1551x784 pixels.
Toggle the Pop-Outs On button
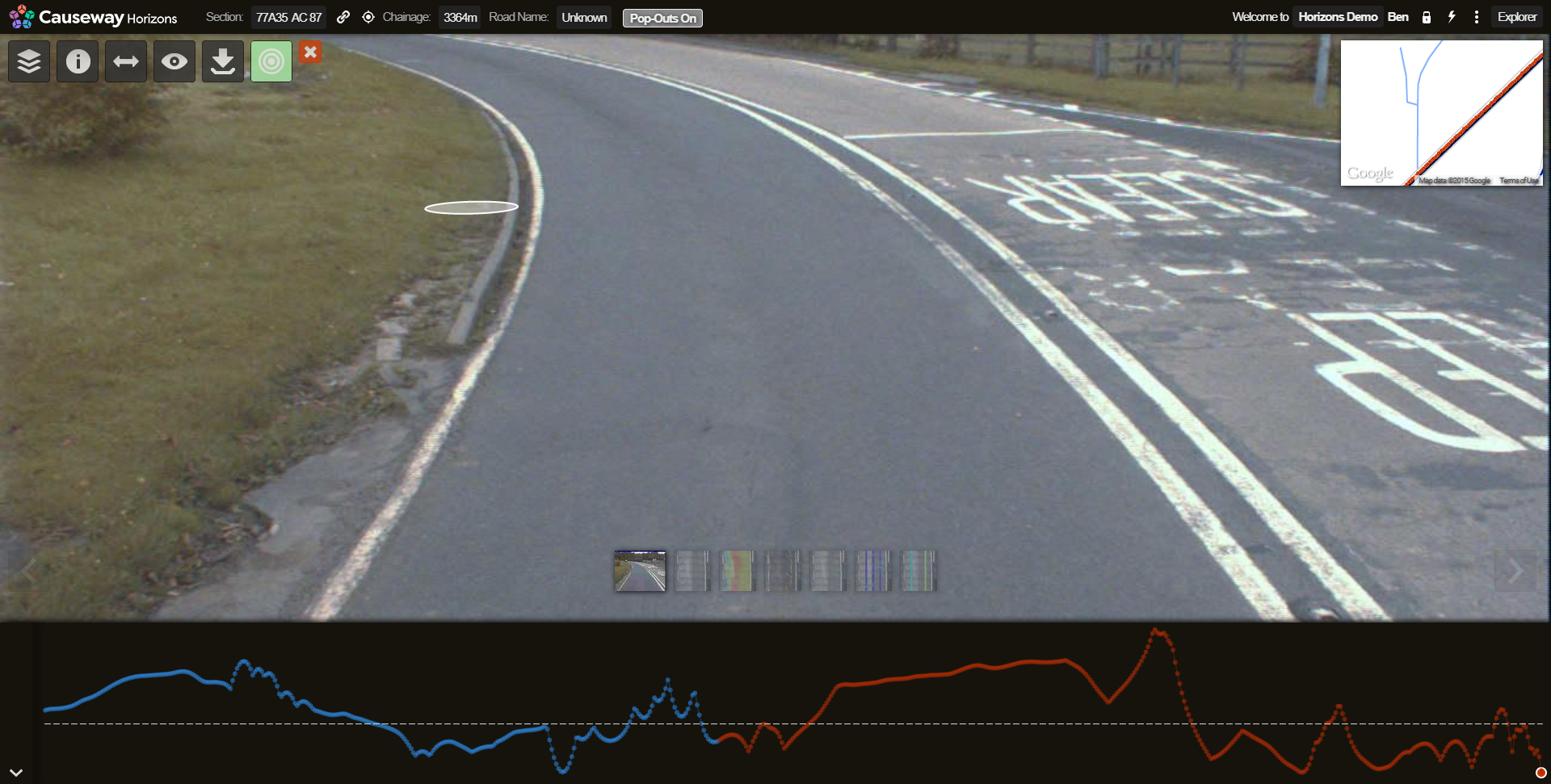click(662, 18)
